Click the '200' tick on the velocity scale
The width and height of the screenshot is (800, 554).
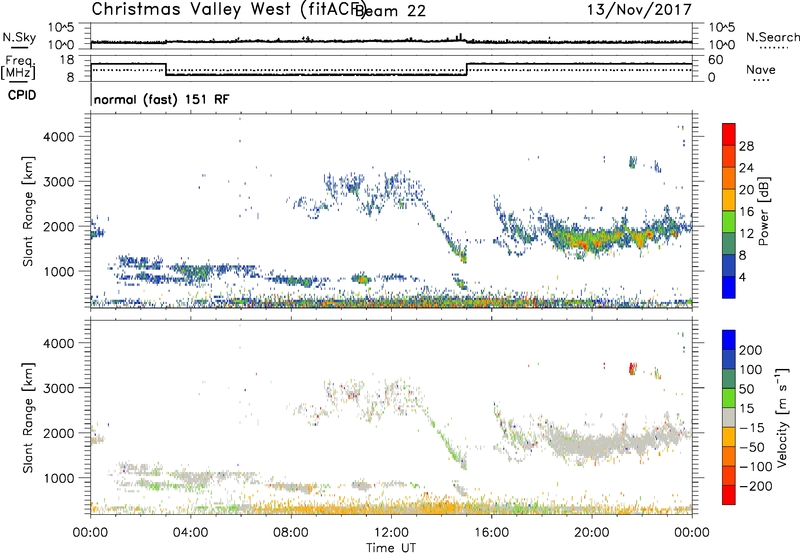click(x=751, y=350)
